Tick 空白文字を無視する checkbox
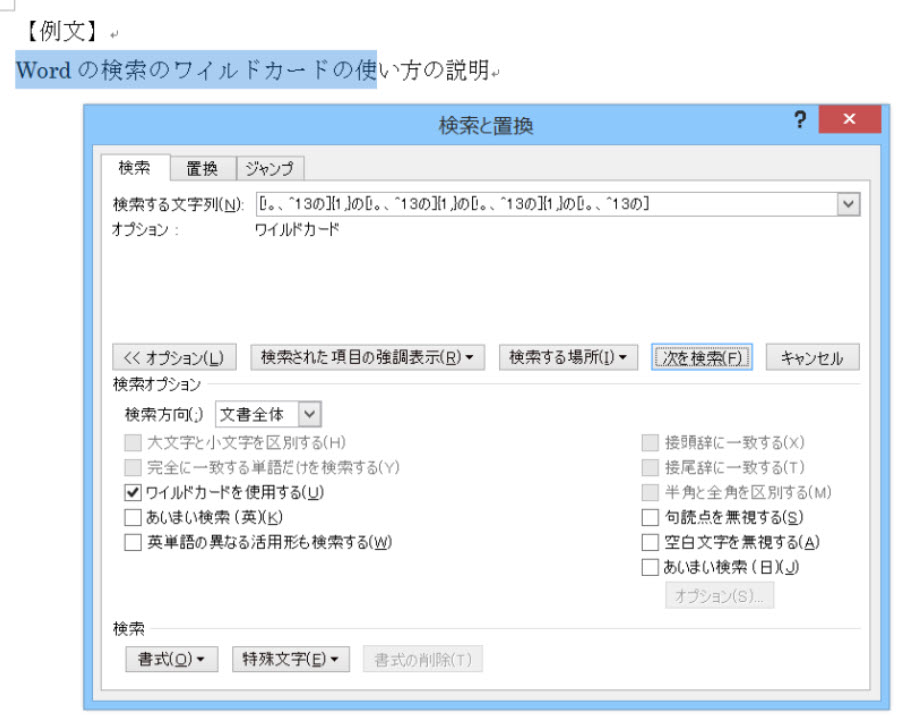This screenshot has height=721, width=903. tap(650, 542)
